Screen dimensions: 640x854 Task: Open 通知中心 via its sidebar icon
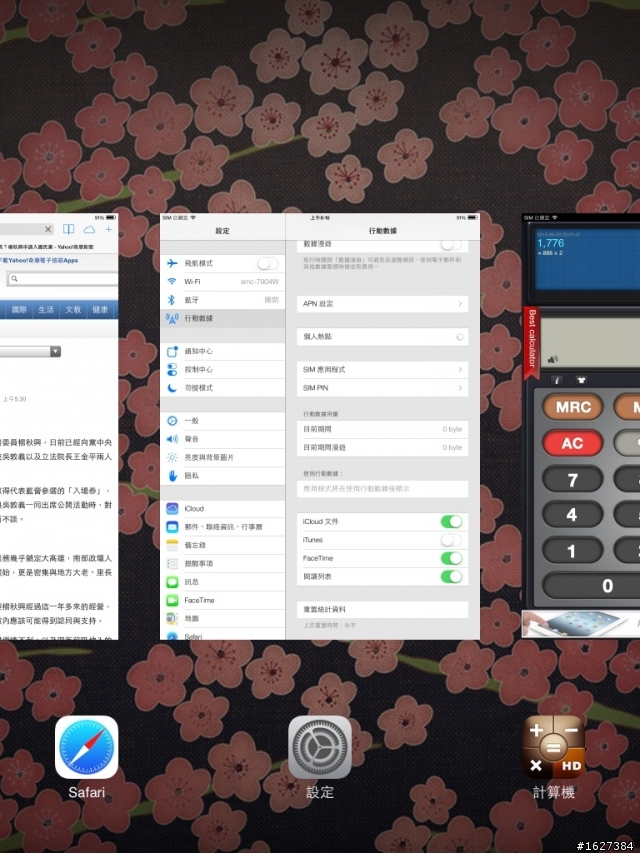pyautogui.click(x=172, y=351)
